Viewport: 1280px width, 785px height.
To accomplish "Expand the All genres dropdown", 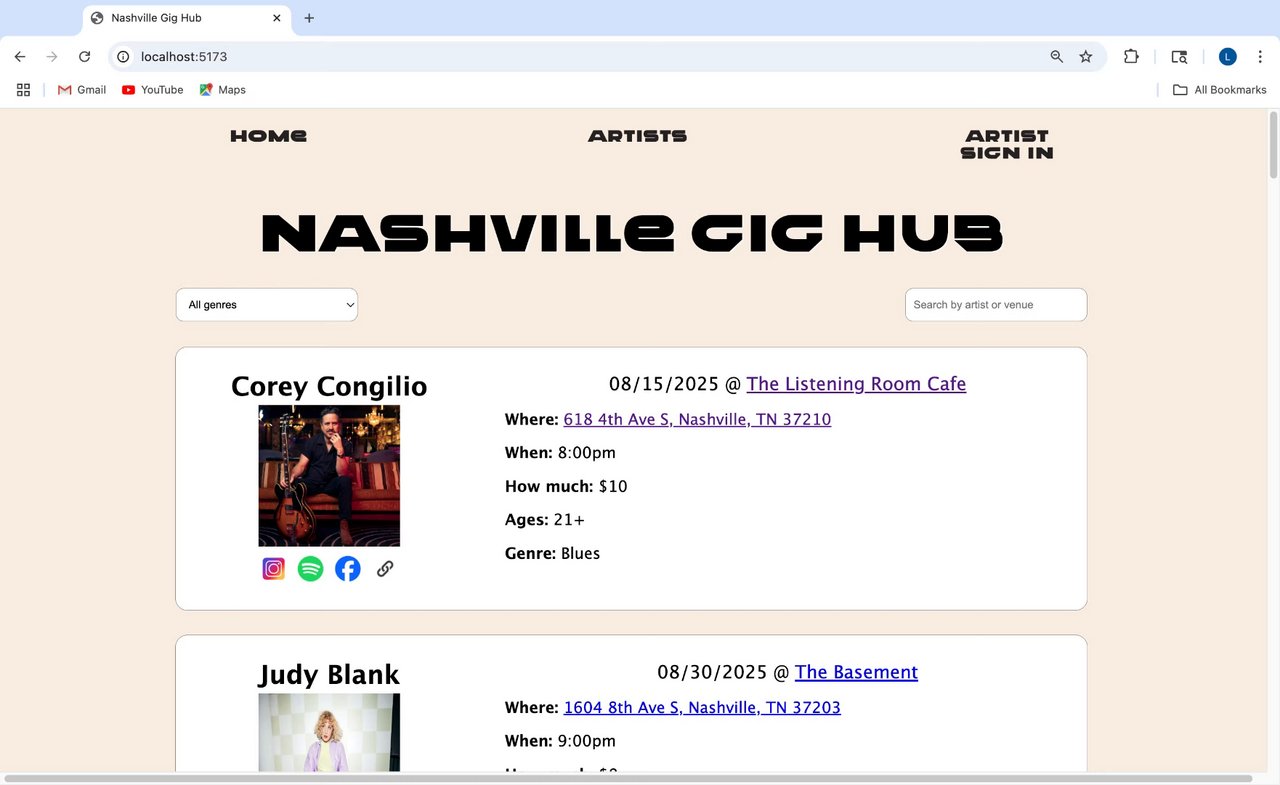I will tap(267, 305).
